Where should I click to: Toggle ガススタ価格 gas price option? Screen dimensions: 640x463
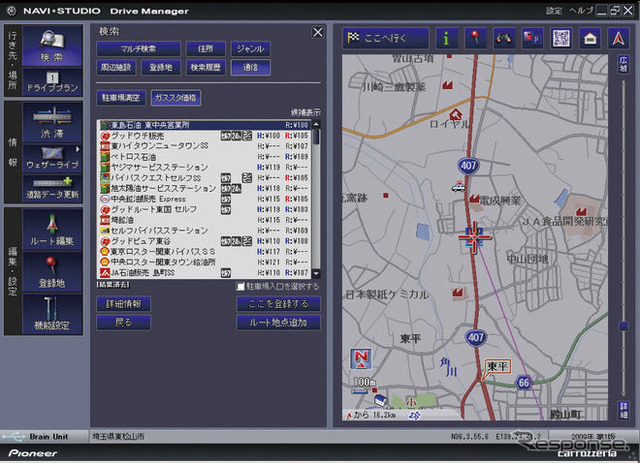176,98
